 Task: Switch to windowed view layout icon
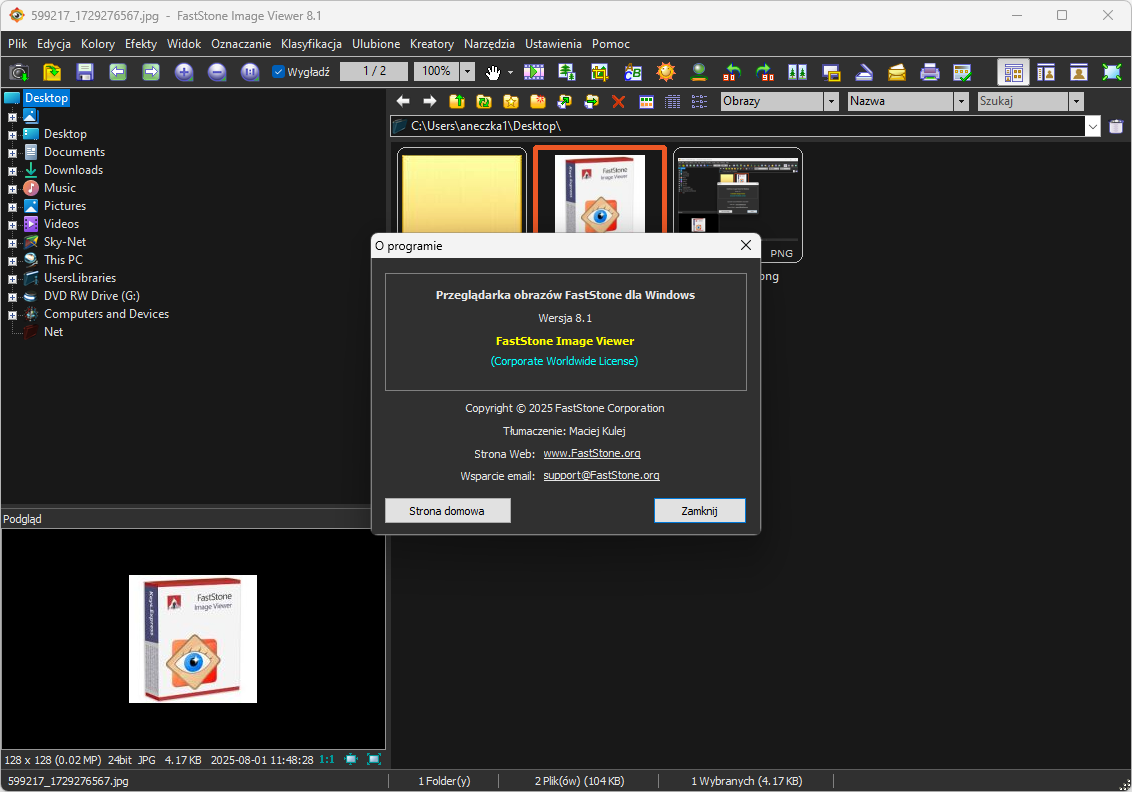tap(1046, 72)
